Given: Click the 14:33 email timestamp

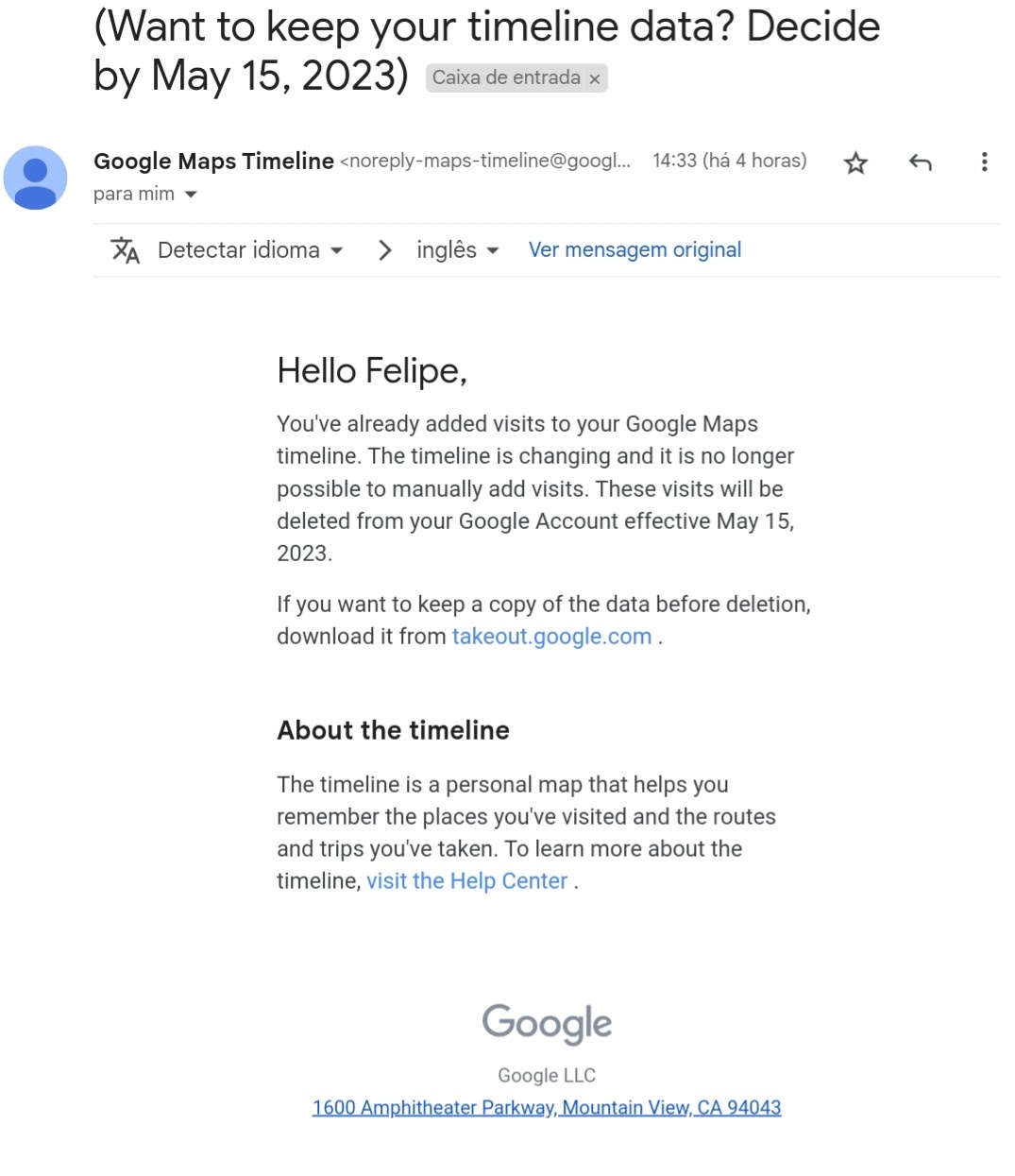Looking at the screenshot, I should coord(729,161).
